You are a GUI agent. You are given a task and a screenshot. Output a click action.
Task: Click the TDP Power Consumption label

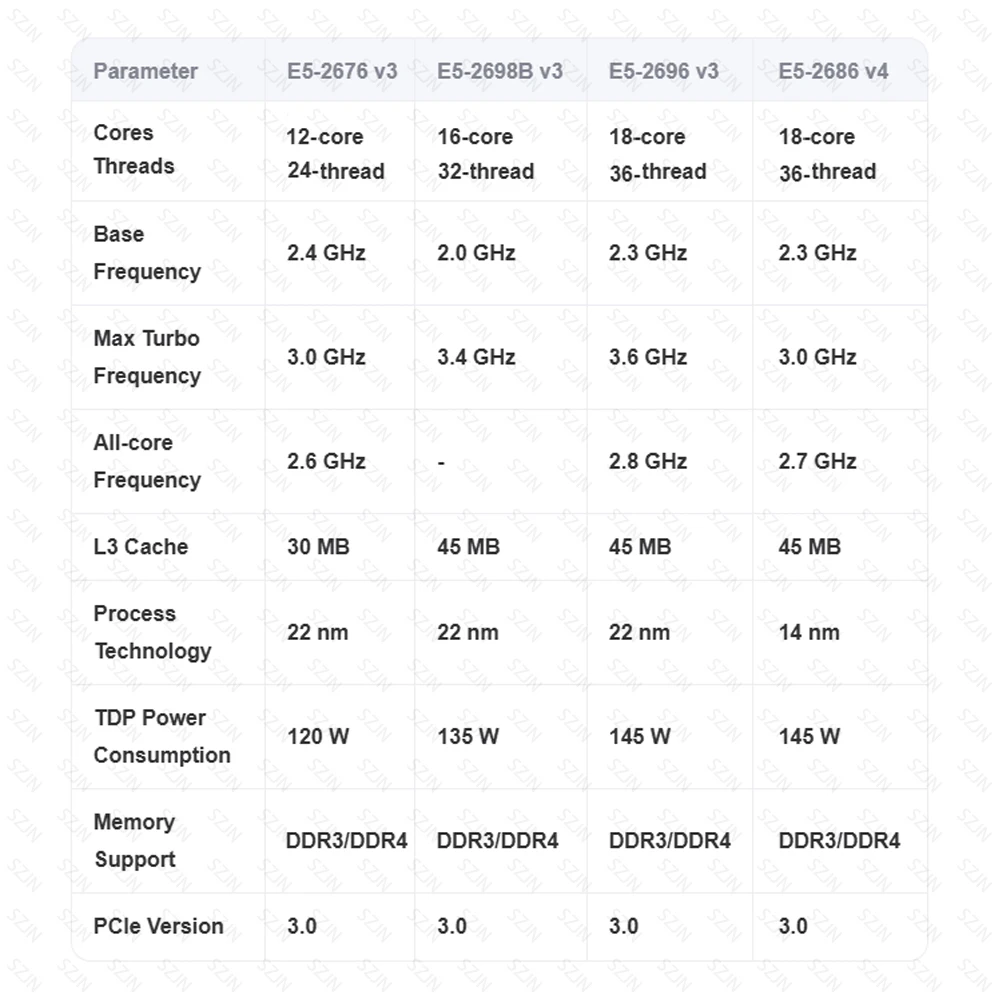pyautogui.click(x=161, y=736)
